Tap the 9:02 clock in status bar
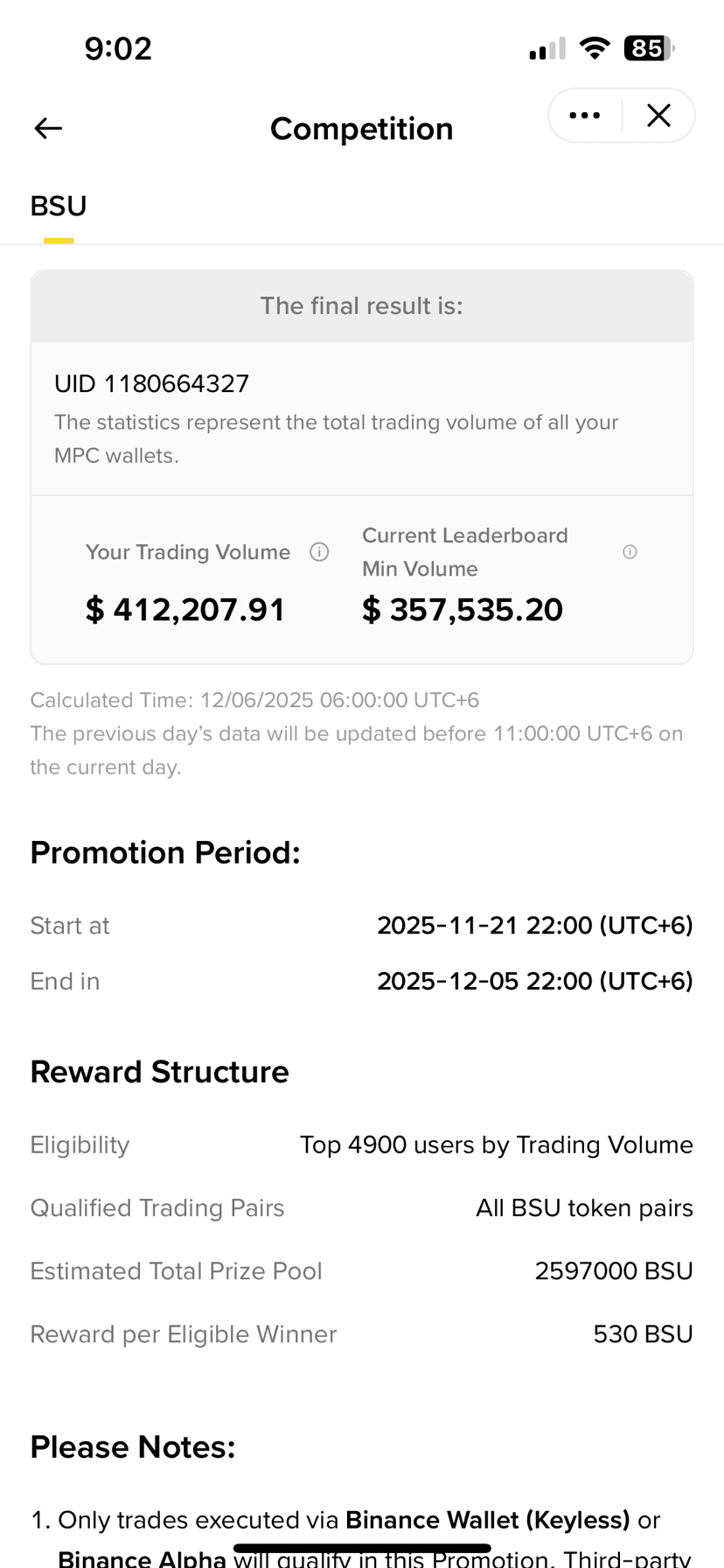 pyautogui.click(x=118, y=48)
